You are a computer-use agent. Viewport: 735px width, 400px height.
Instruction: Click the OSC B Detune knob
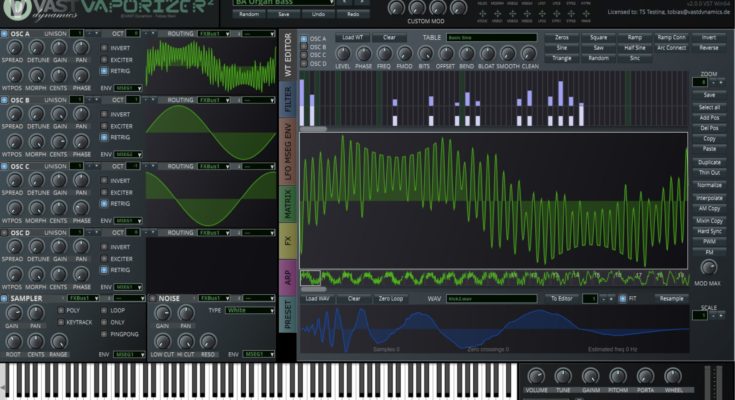pyautogui.click(x=37, y=115)
